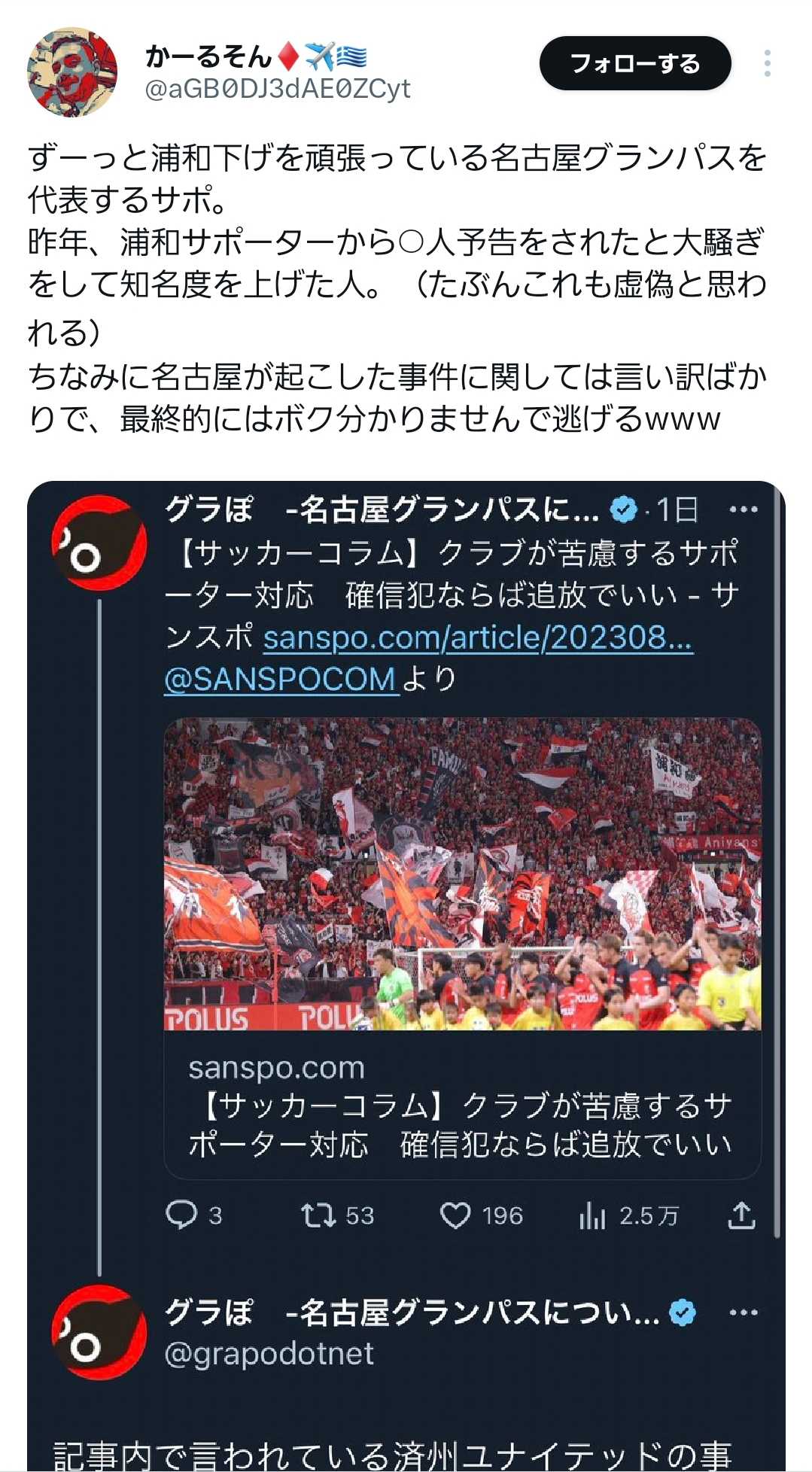Open @SANSPOCOM mention link
This screenshot has width=812, height=1472.
tap(281, 680)
